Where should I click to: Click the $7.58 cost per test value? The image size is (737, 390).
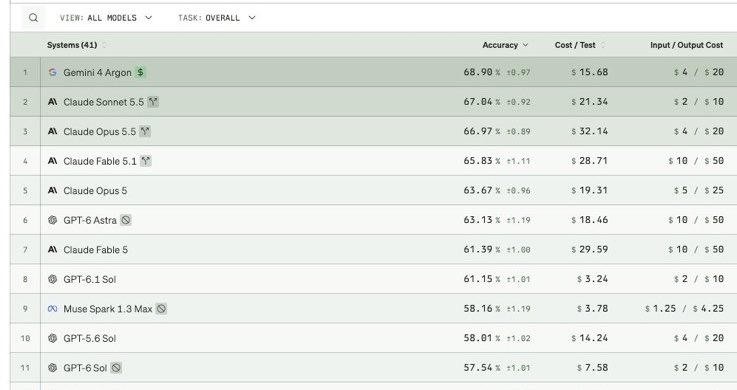592,368
